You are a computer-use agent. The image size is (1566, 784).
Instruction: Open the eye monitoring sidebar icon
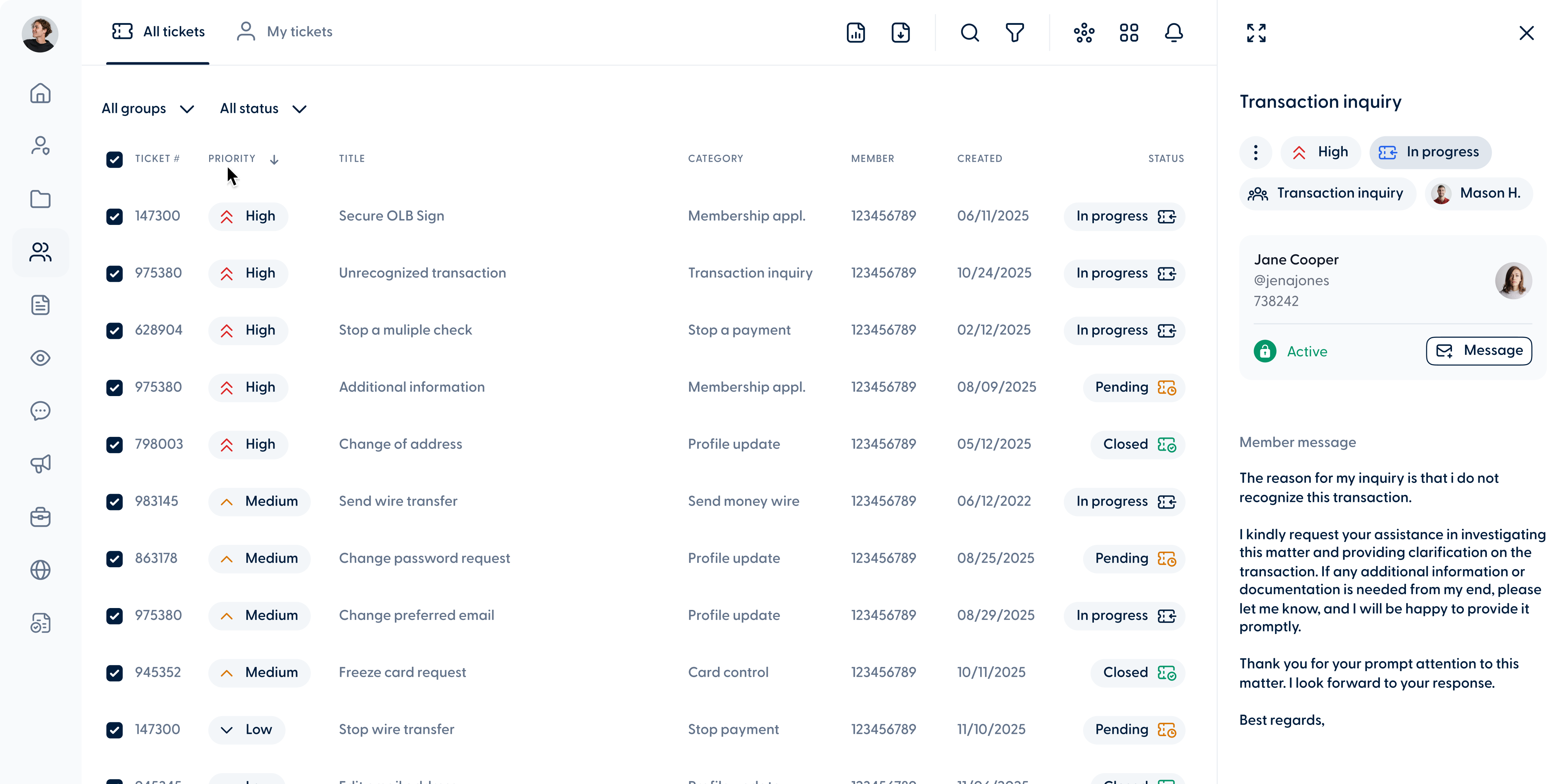click(x=40, y=358)
